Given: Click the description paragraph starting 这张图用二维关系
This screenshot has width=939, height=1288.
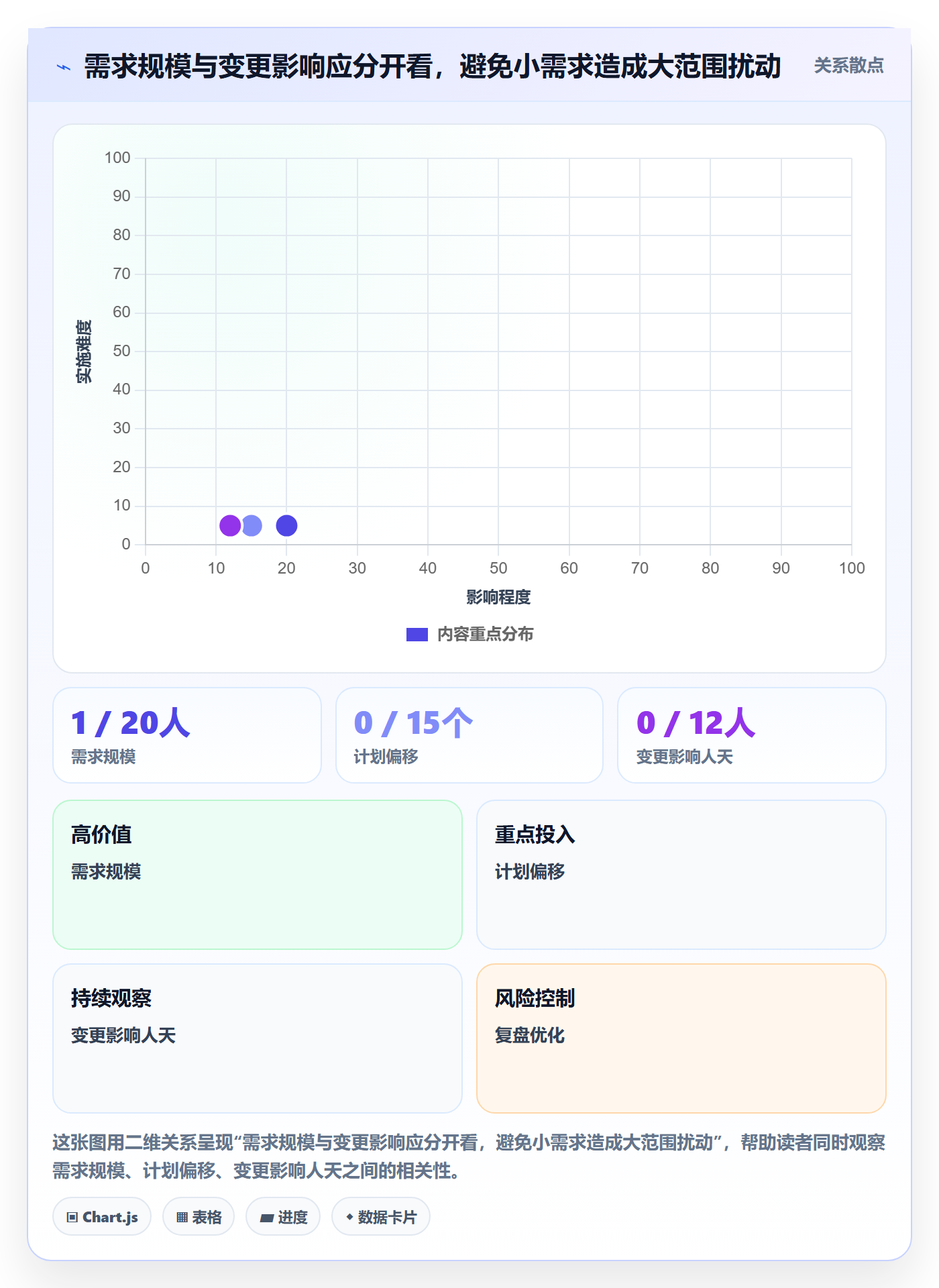Looking at the screenshot, I should pyautogui.click(x=469, y=1157).
